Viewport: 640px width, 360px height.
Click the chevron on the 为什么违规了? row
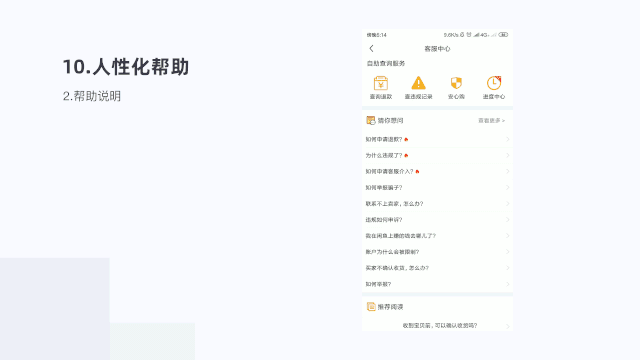click(x=508, y=156)
